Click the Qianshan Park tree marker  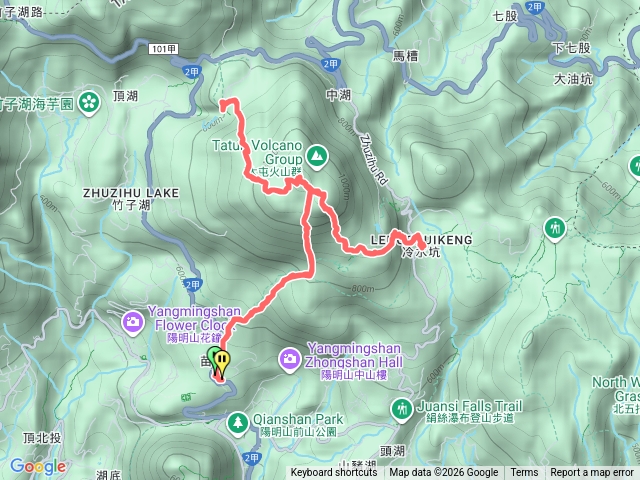pos(238,423)
